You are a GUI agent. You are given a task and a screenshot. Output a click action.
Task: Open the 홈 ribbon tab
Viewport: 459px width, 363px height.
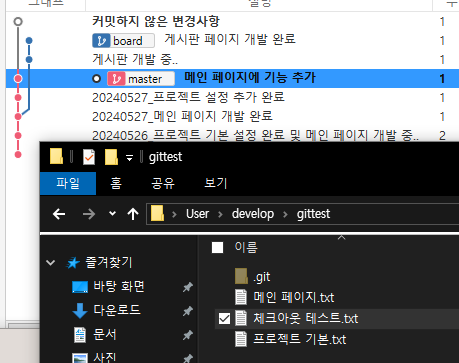tap(116, 183)
